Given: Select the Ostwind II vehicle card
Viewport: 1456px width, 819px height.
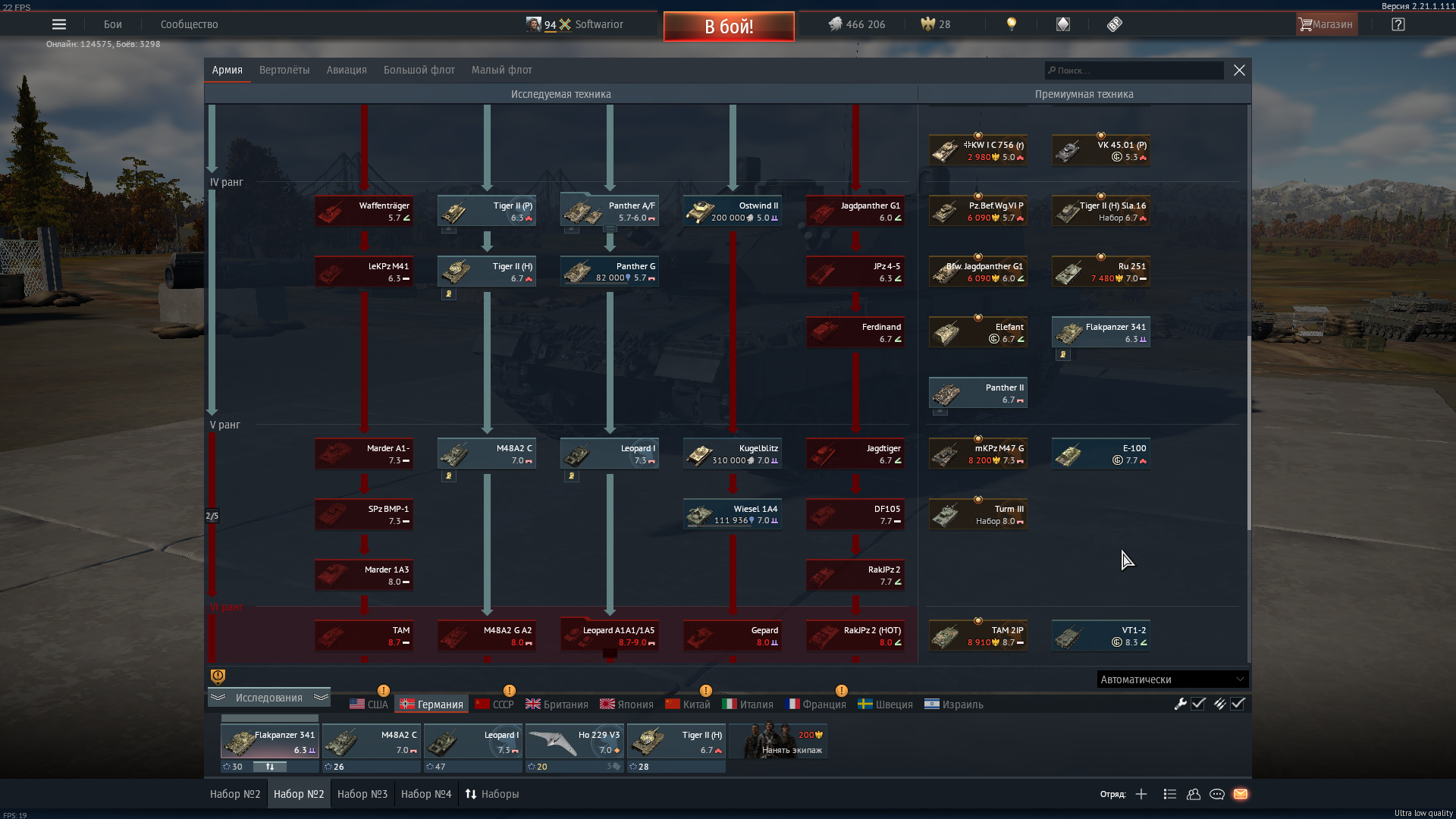Looking at the screenshot, I should (x=733, y=211).
